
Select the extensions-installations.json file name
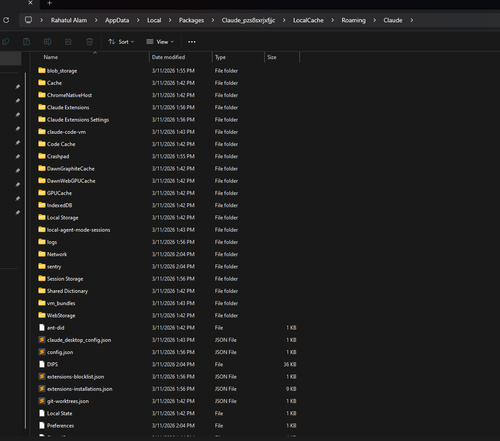[80, 389]
